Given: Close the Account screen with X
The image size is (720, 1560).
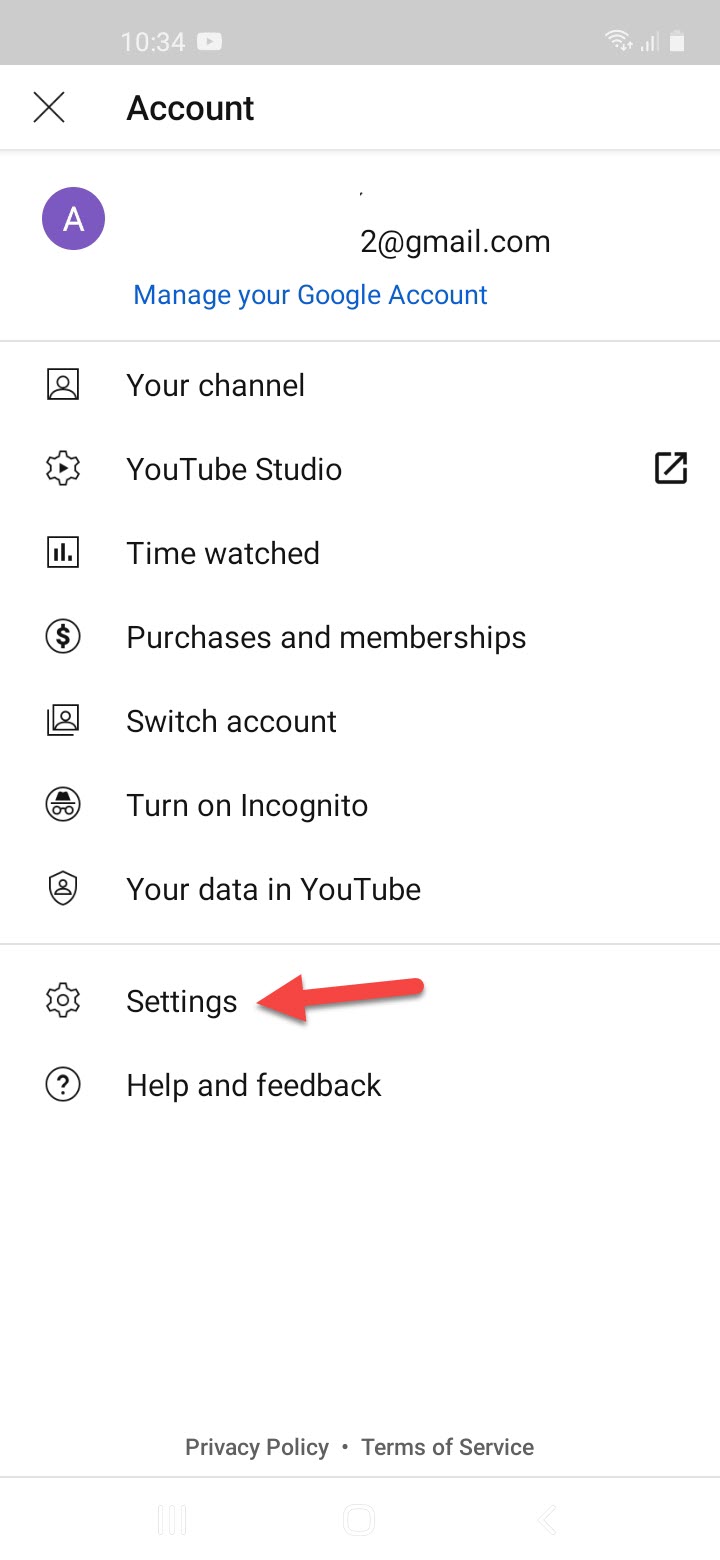Looking at the screenshot, I should tap(49, 107).
